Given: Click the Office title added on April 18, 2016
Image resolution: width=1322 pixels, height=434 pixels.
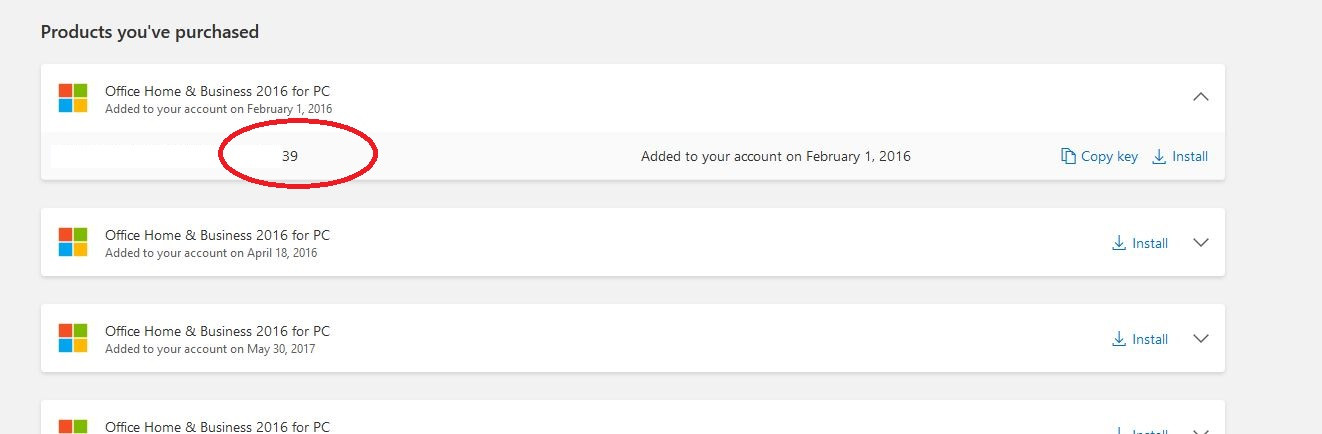Looking at the screenshot, I should pos(217,235).
